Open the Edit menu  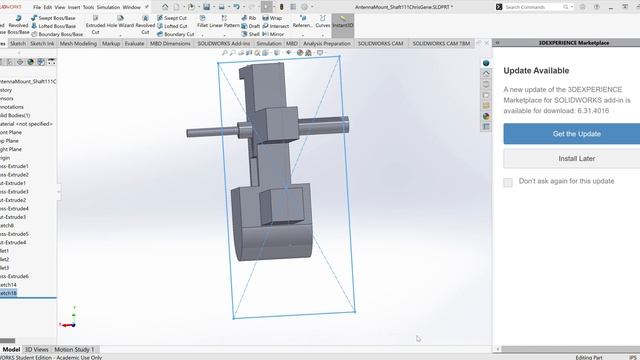click(48, 7)
